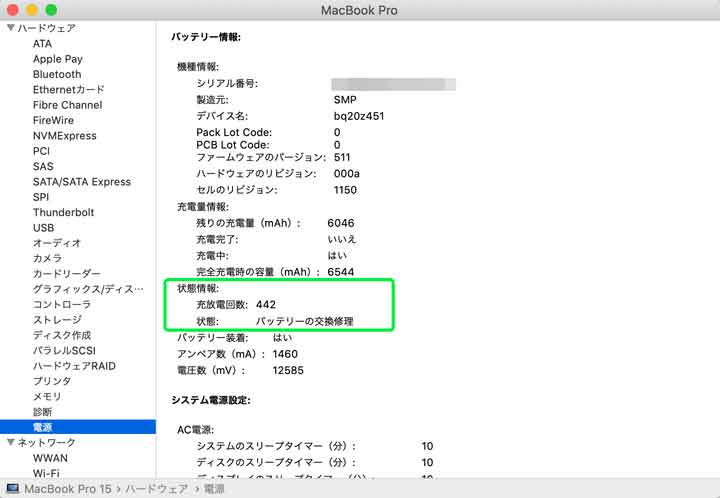Select 診断 in the sidebar
The height and width of the screenshot is (498, 720).
(x=42, y=412)
